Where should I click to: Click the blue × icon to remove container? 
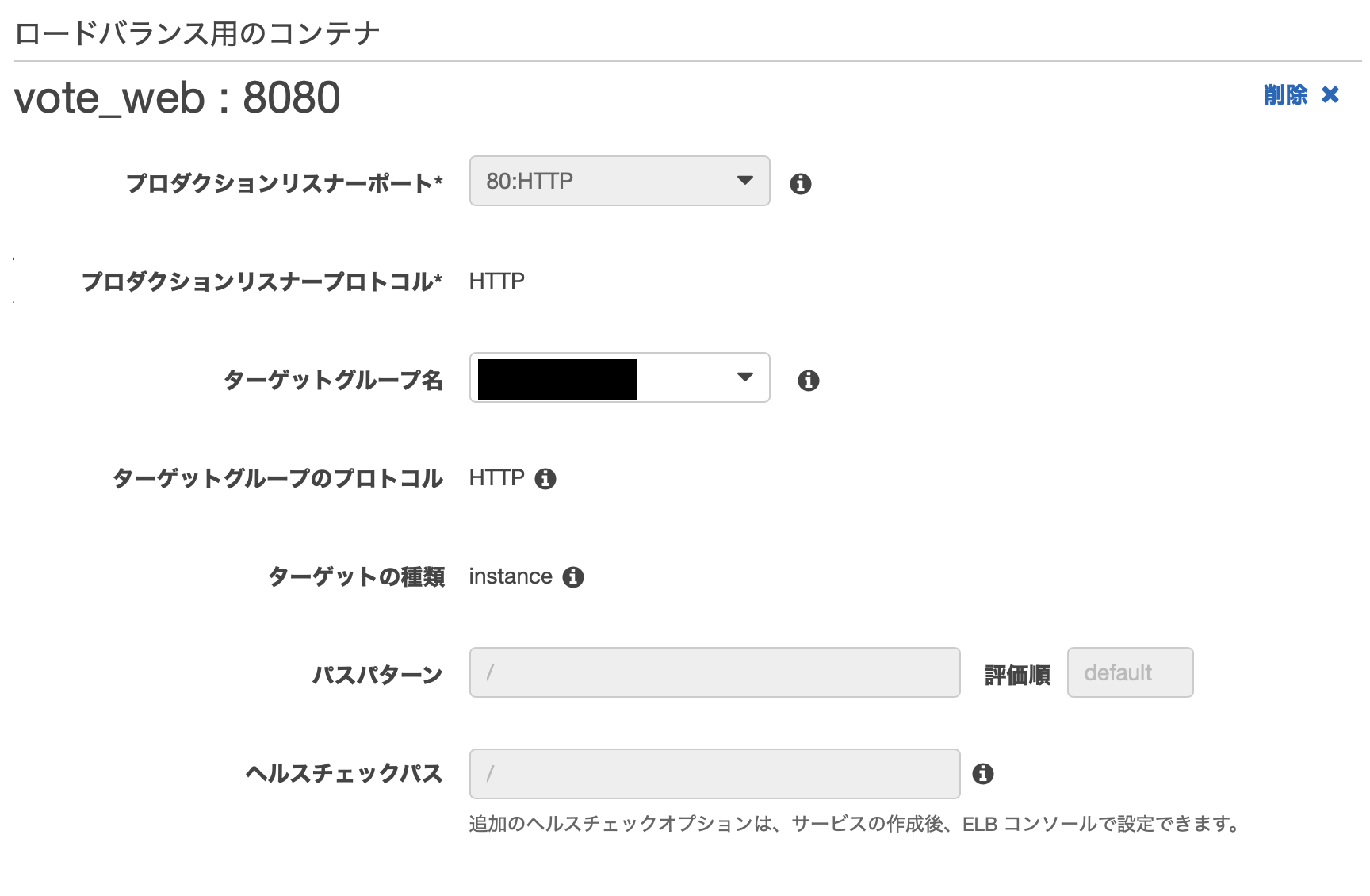coord(1330,94)
